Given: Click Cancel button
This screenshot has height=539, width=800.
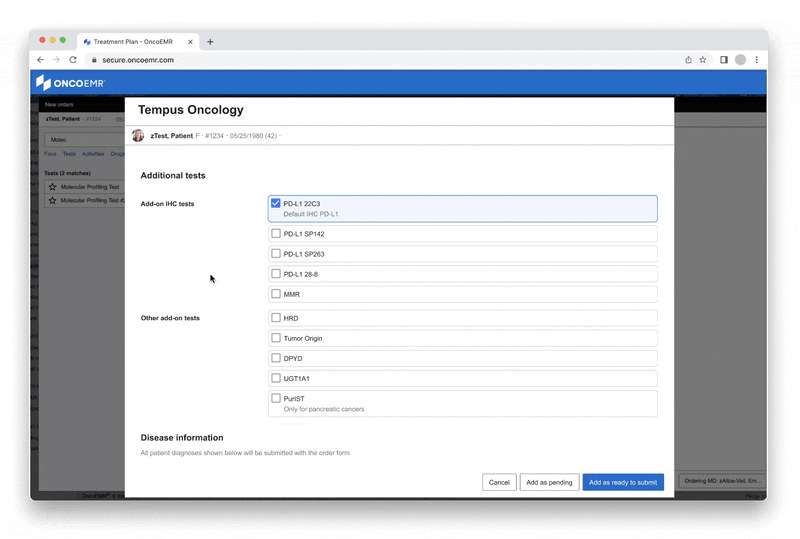Looking at the screenshot, I should pos(499,482).
